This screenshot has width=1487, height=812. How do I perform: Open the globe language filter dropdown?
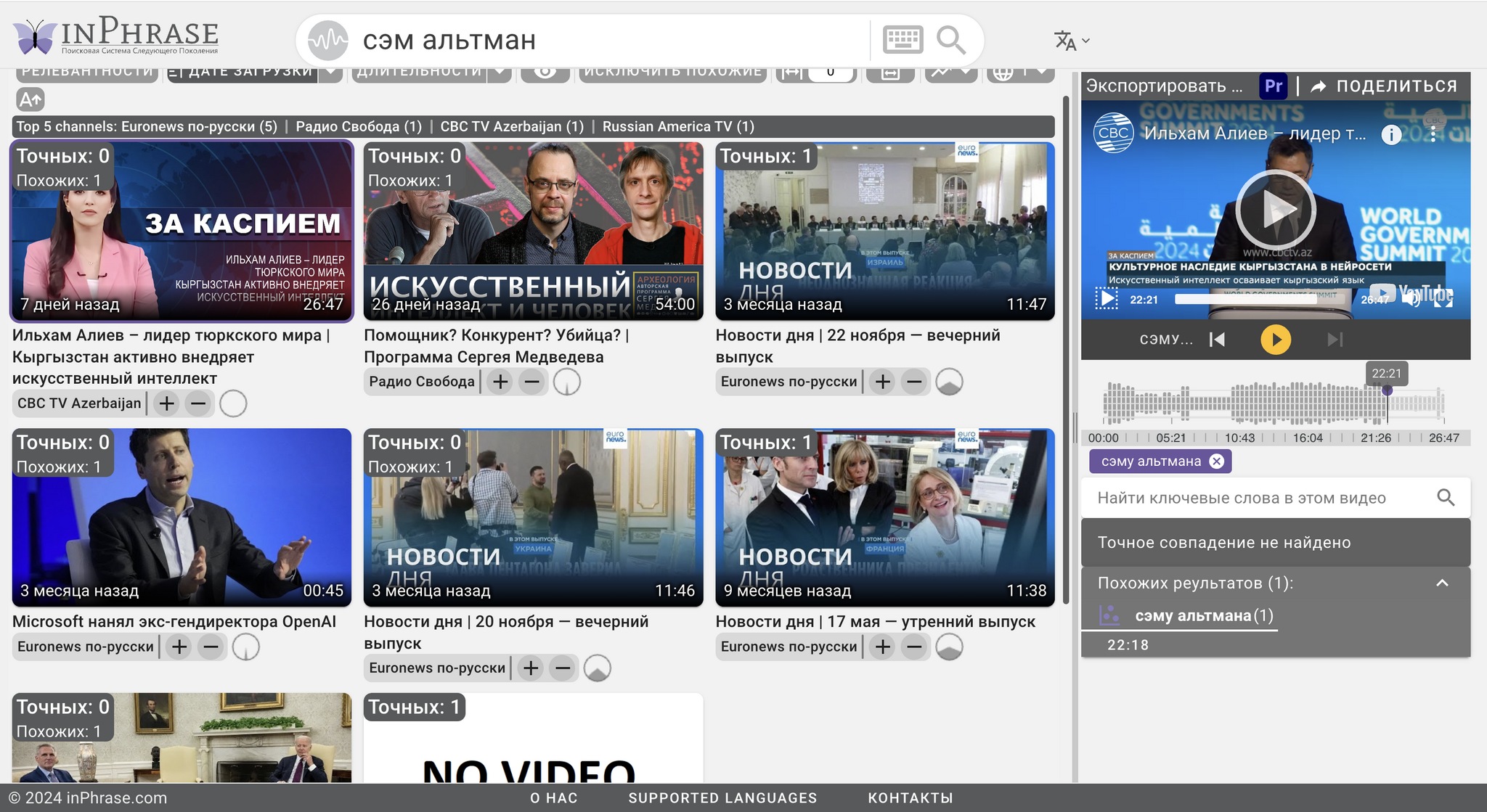(1020, 72)
